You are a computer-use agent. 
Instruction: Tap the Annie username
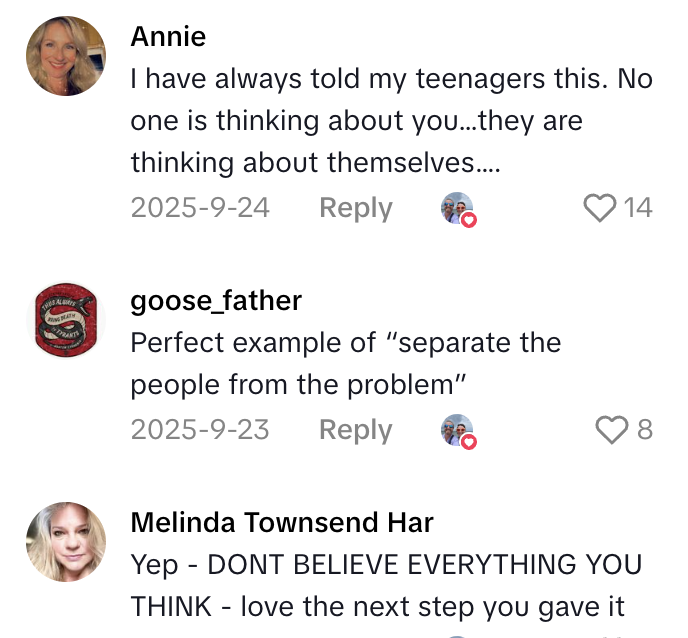coord(168,37)
